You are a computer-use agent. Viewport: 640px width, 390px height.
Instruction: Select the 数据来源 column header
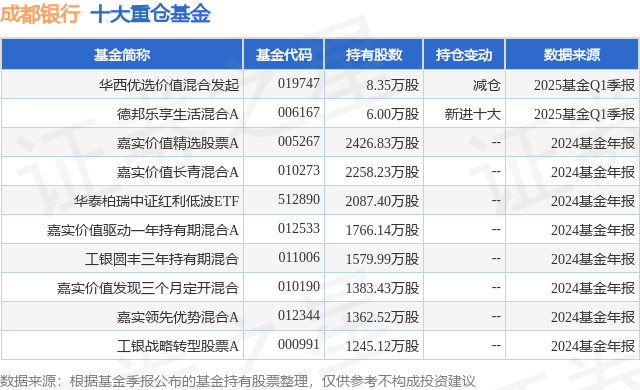[x=572, y=55]
